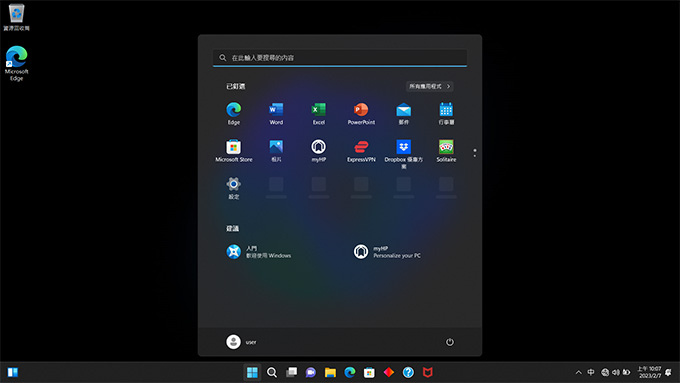The image size is (680, 383).
Task: Show hidden tray icons chevron
Action: 579,372
